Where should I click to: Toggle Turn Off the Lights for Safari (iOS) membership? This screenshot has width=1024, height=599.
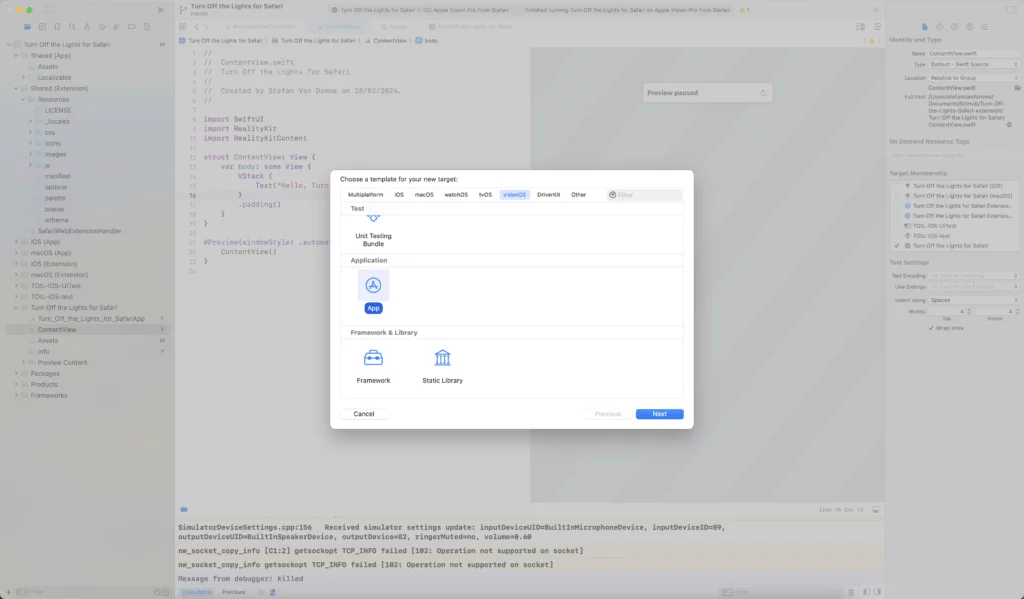pos(897,186)
